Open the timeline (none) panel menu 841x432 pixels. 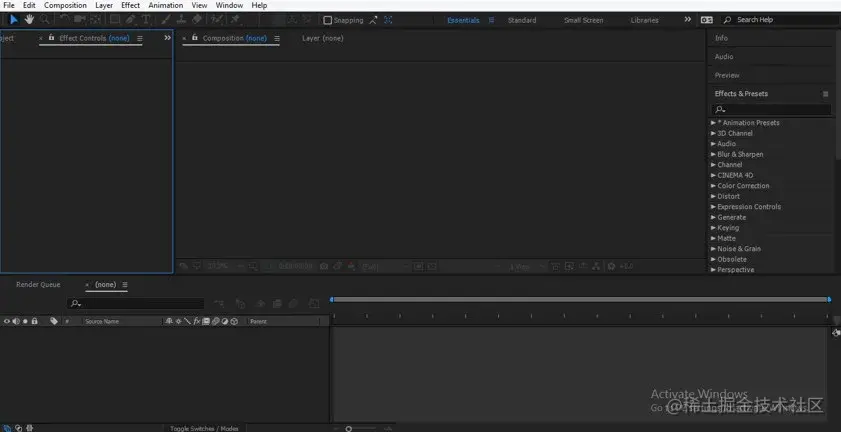[x=125, y=284]
